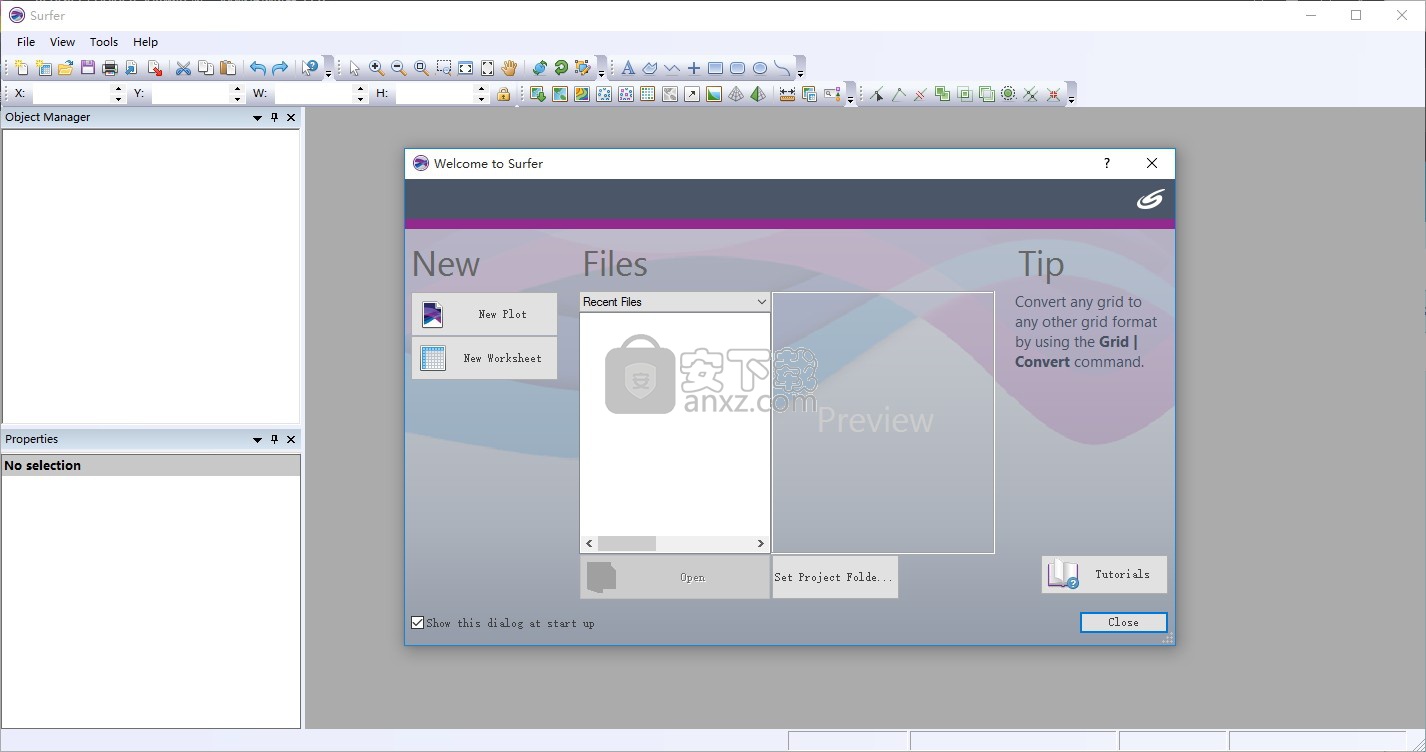Select the Polyline drawing tool
The width and height of the screenshot is (1426, 752).
click(x=672, y=68)
